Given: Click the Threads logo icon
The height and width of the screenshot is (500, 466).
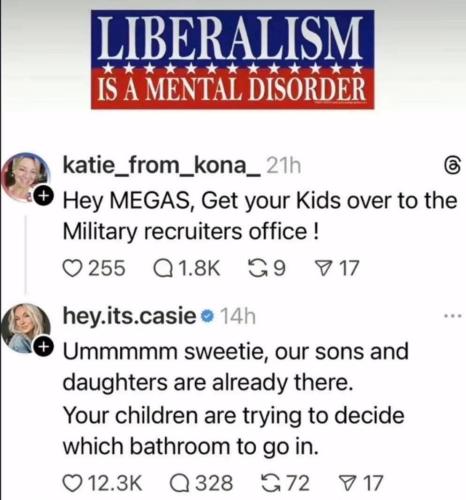Looking at the screenshot, I should click(453, 166).
